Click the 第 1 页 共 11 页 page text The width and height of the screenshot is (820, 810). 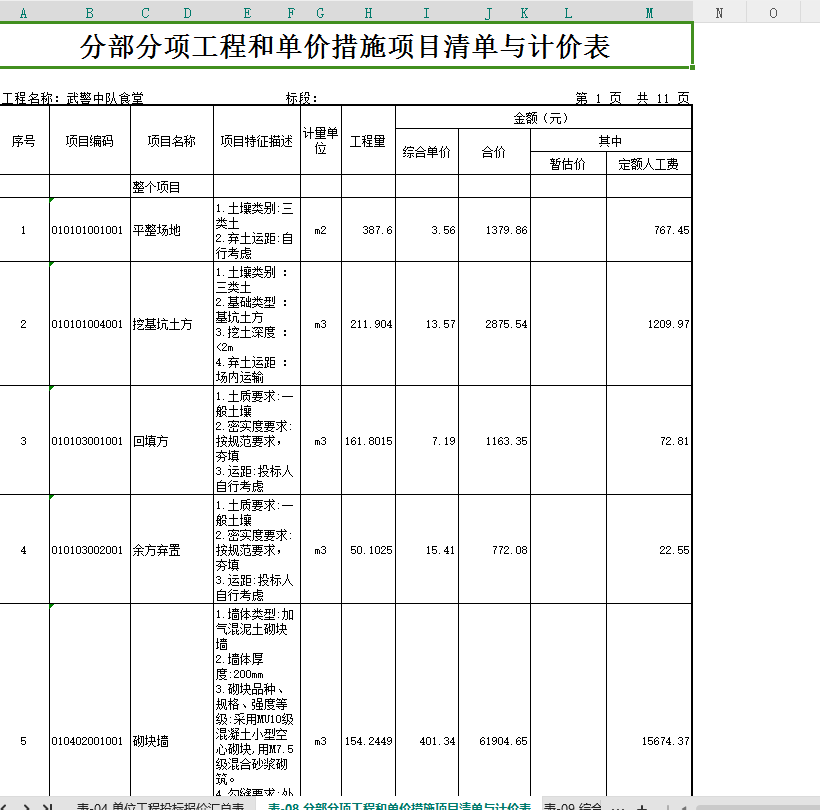pyautogui.click(x=632, y=98)
